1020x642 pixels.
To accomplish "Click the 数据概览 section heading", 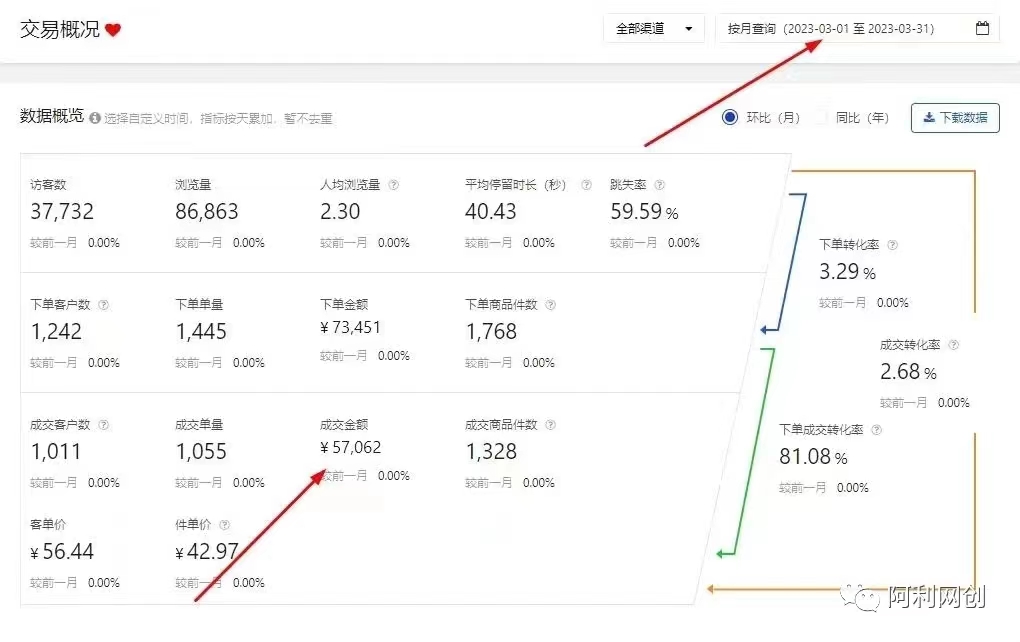I will (52, 116).
